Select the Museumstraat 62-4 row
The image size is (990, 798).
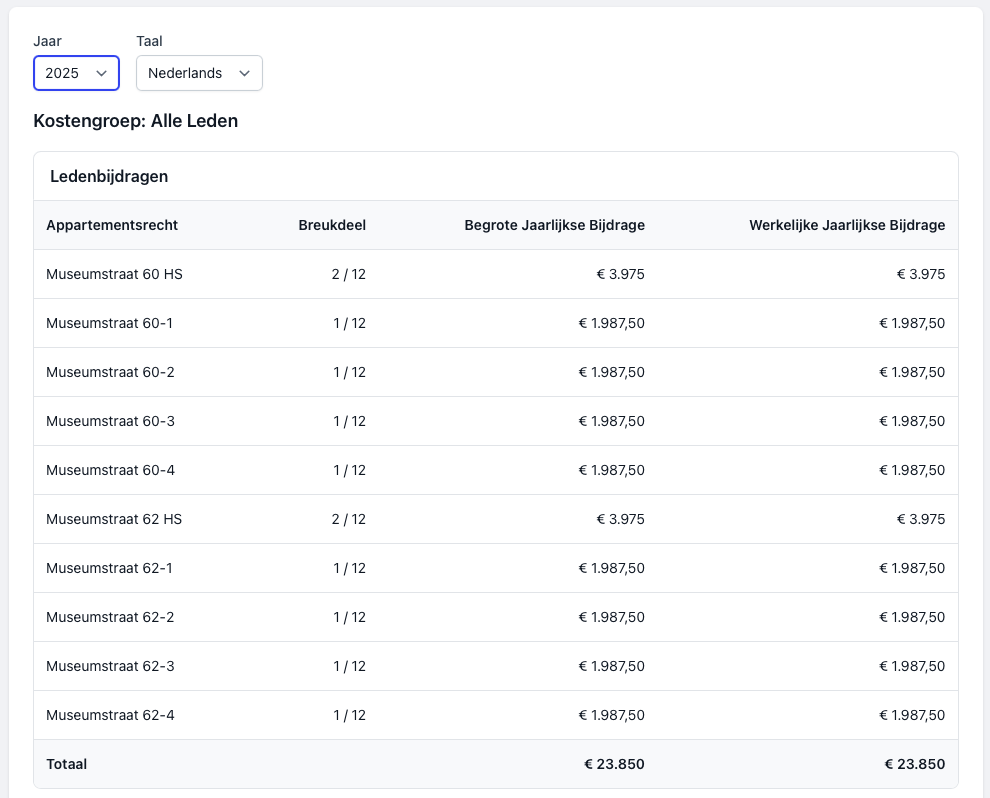[110, 715]
